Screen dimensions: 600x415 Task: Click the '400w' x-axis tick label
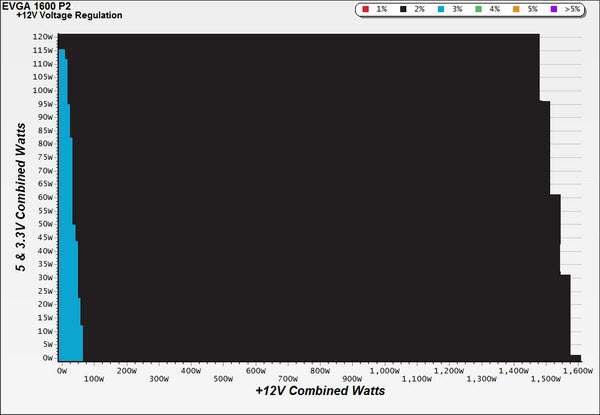pos(191,371)
